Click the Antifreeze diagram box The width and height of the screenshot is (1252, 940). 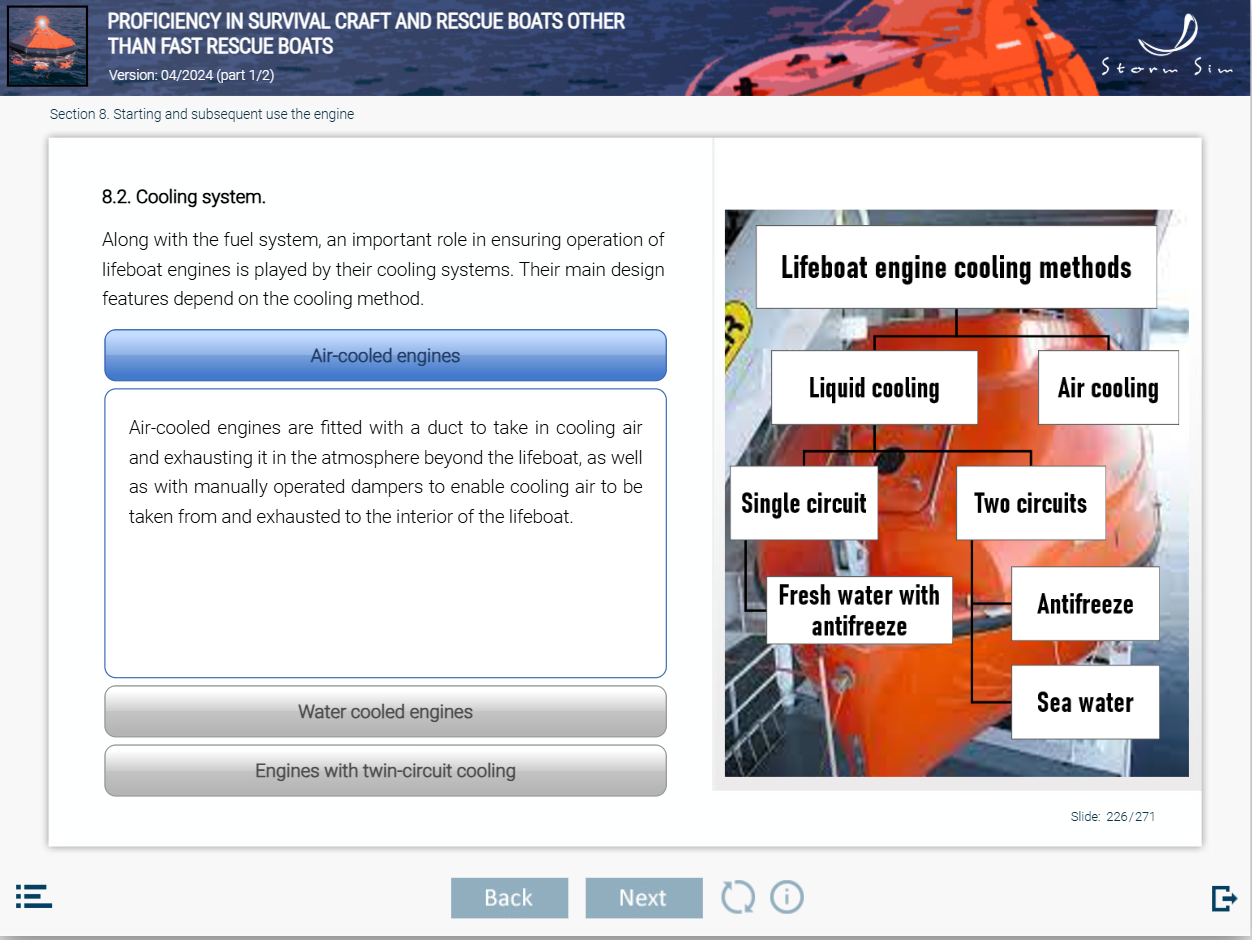1085,604
